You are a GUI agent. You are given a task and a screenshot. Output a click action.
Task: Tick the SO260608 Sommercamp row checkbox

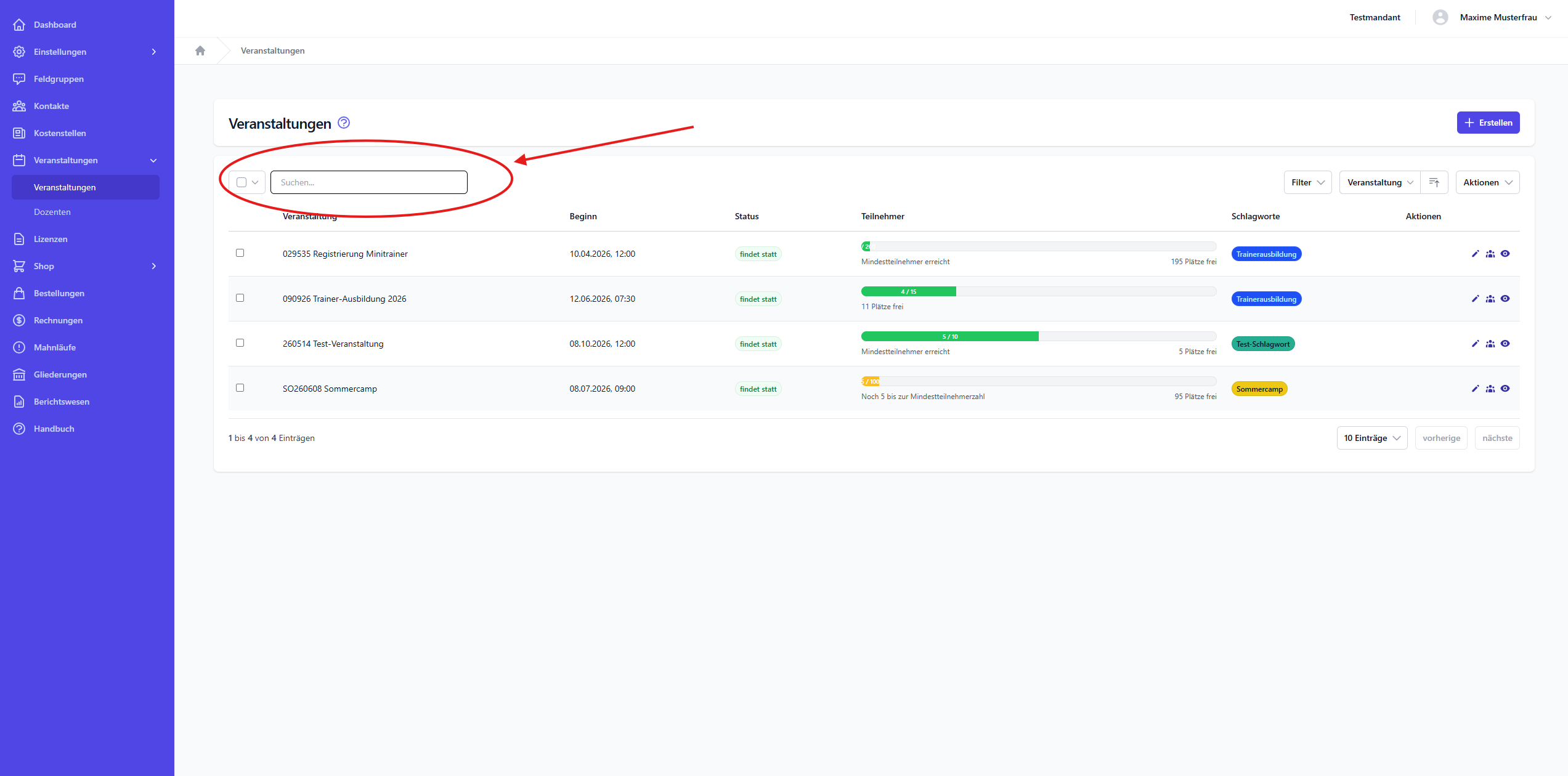point(240,388)
